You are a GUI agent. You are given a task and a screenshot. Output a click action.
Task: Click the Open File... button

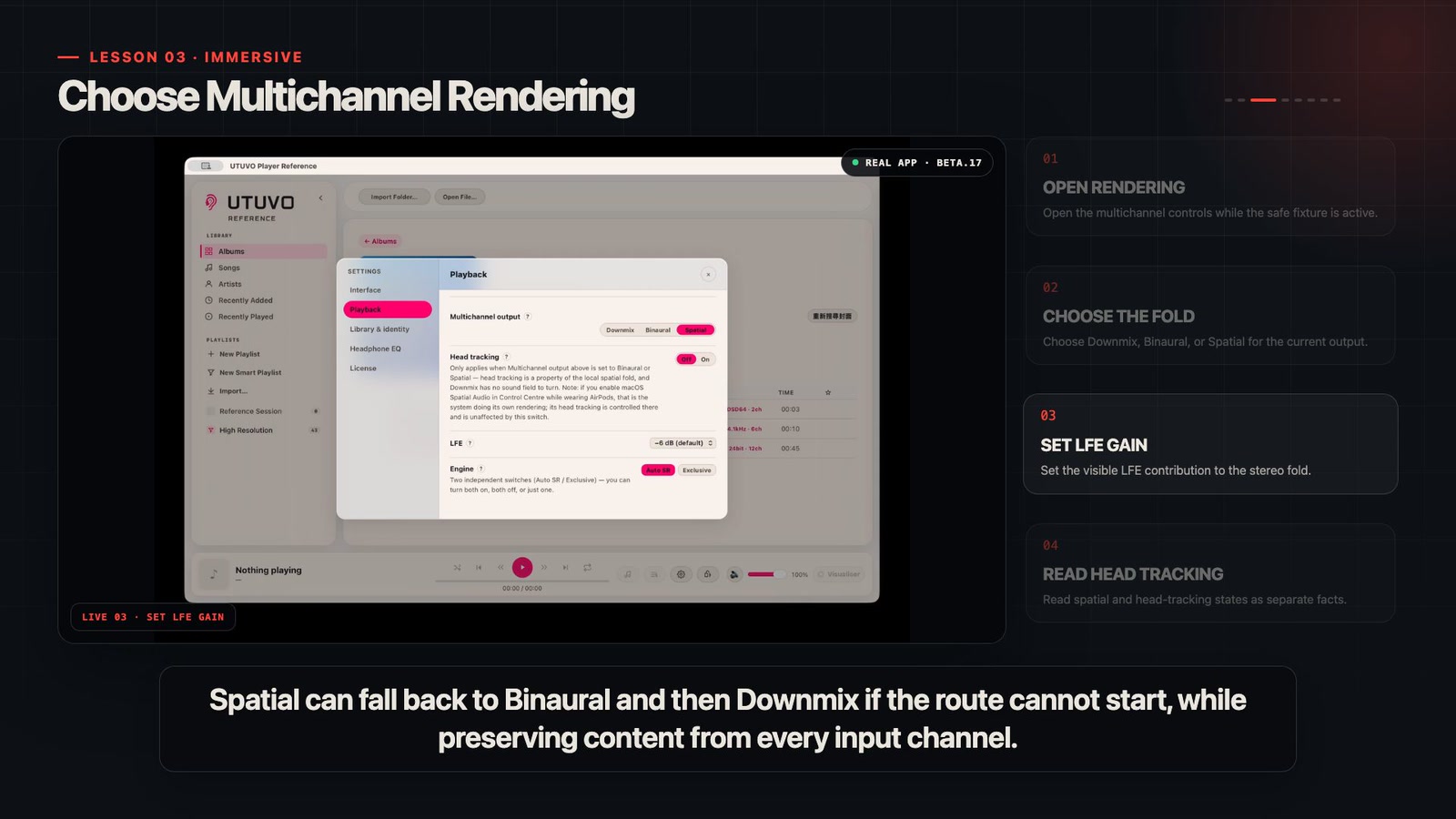coord(460,197)
